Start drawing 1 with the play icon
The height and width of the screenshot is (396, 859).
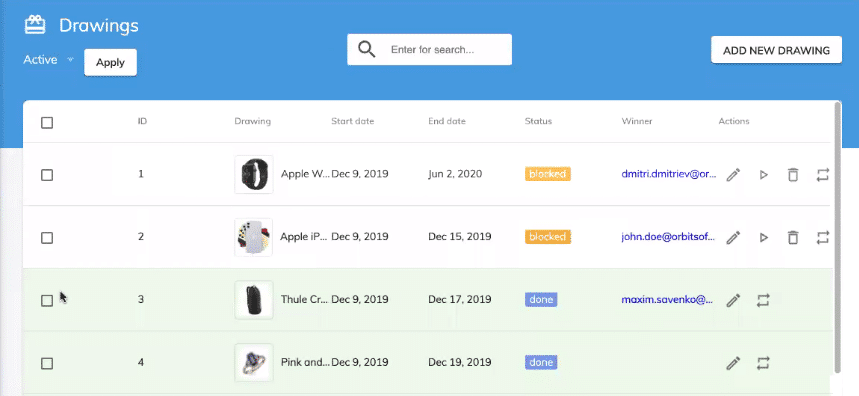763,175
